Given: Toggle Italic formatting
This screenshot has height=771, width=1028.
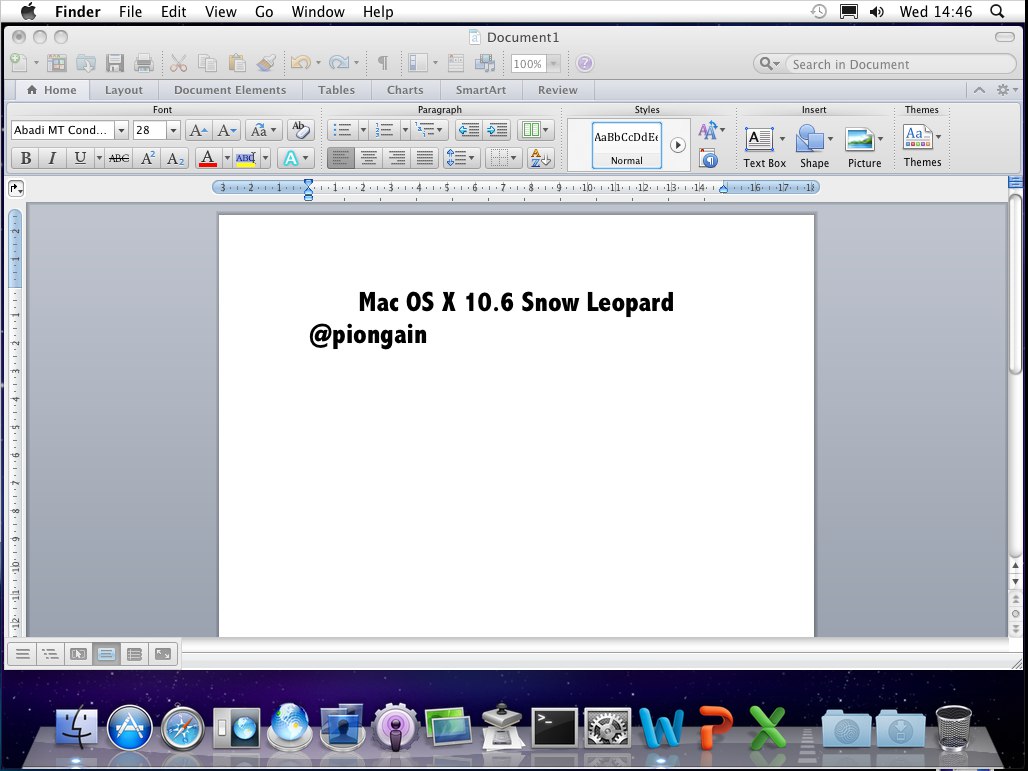Looking at the screenshot, I should (x=52, y=158).
